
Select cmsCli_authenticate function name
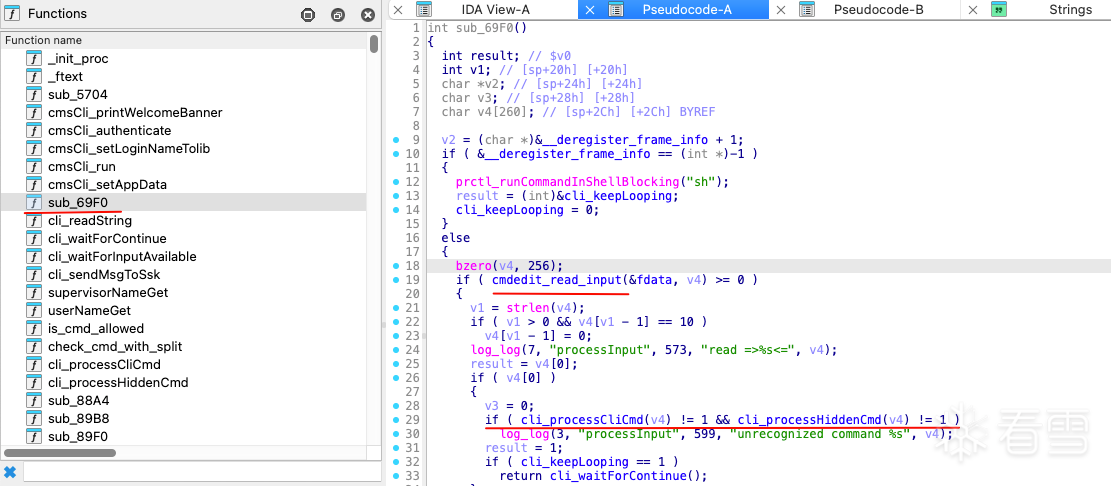(109, 130)
